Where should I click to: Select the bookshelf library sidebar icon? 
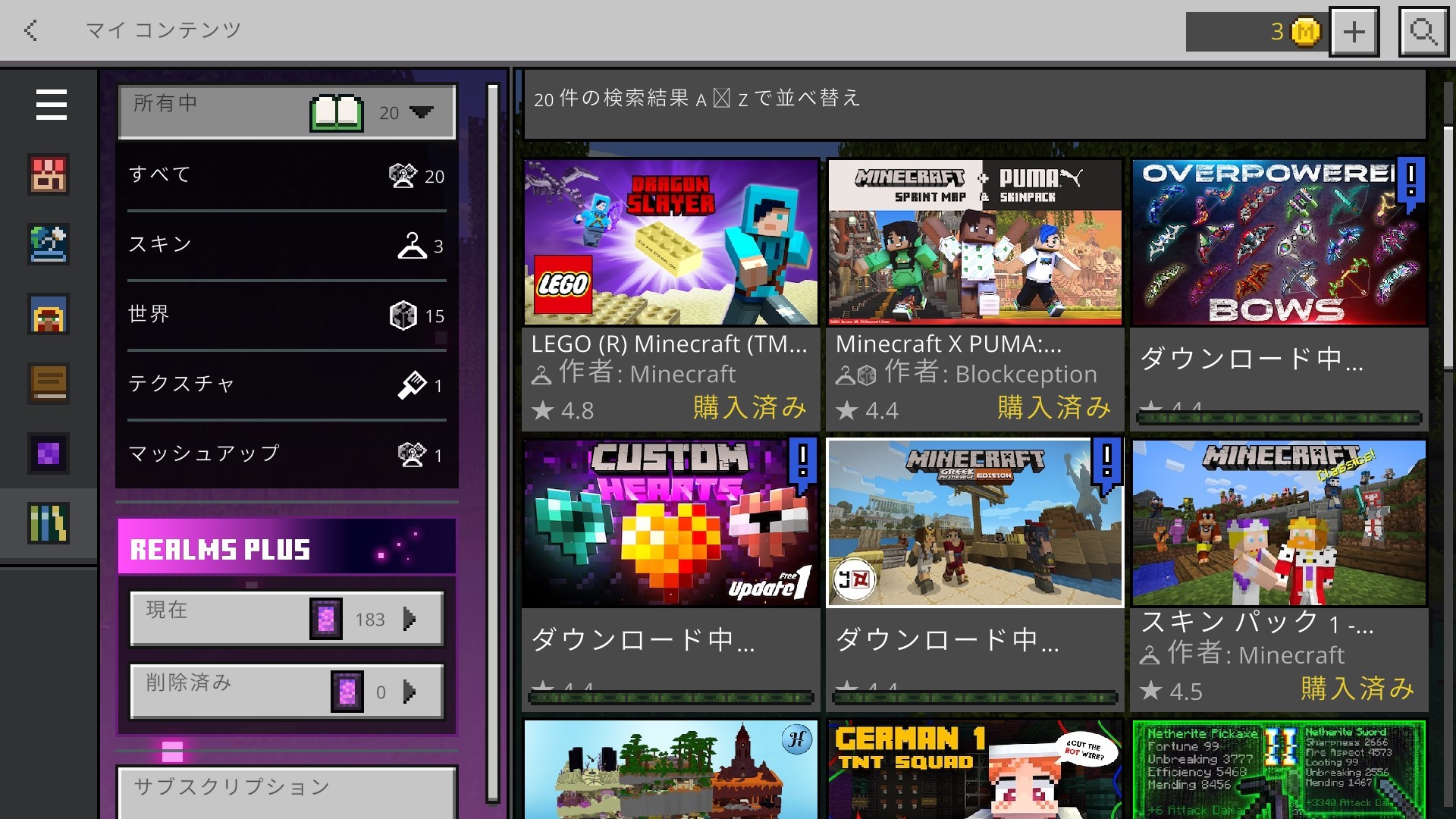click(x=49, y=523)
